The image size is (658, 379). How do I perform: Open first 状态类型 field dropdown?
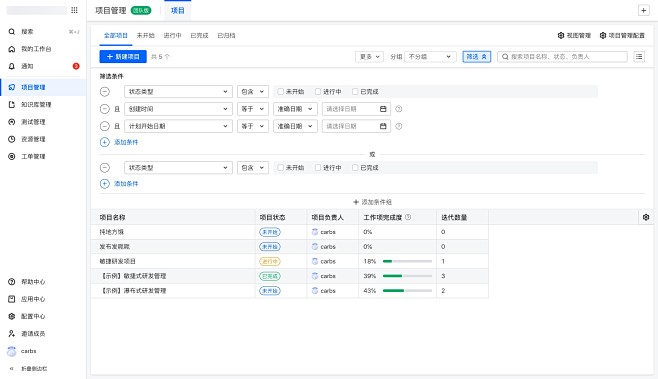(x=178, y=91)
